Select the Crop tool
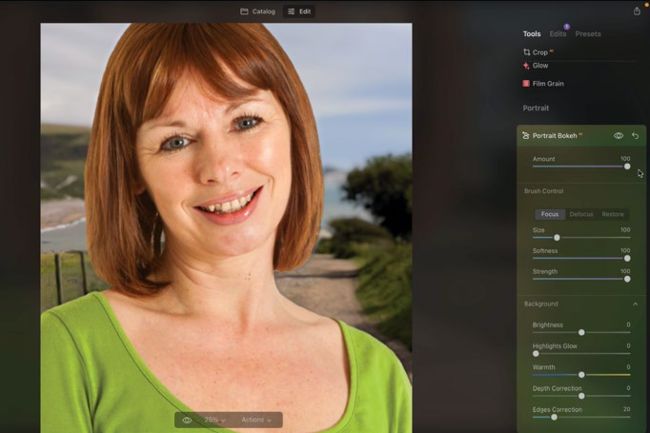 click(x=540, y=52)
